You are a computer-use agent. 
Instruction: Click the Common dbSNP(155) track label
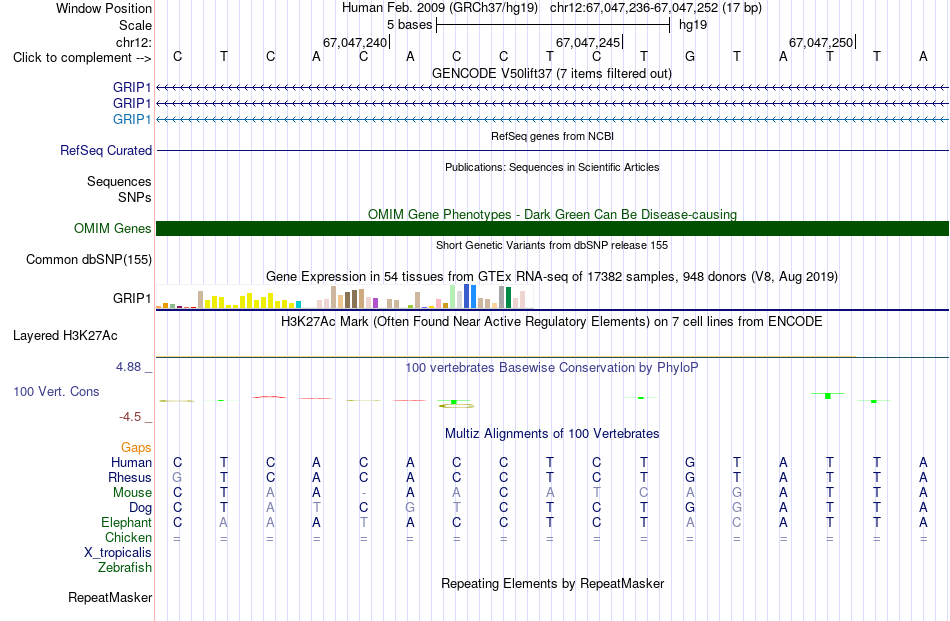(88, 259)
